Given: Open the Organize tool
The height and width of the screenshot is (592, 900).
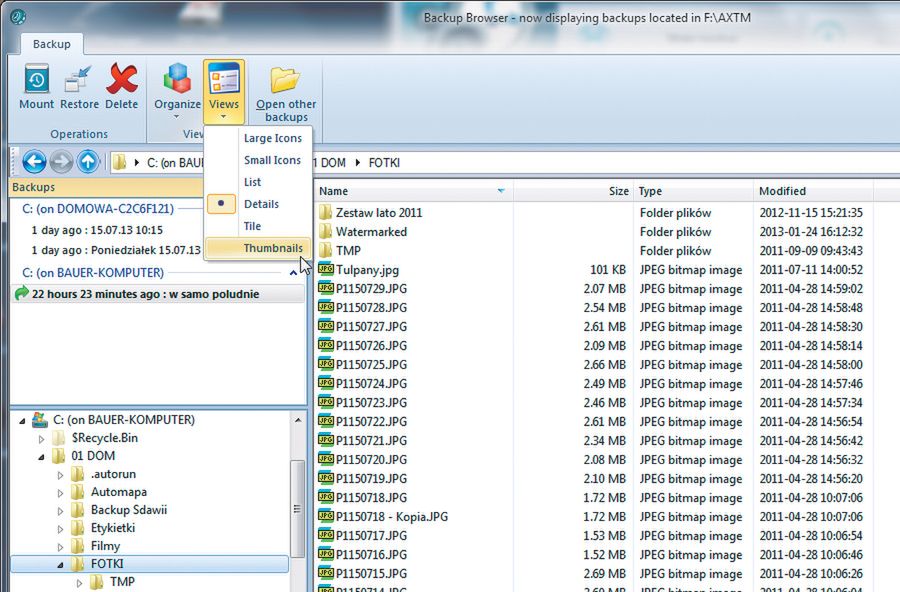Looking at the screenshot, I should 177,86.
